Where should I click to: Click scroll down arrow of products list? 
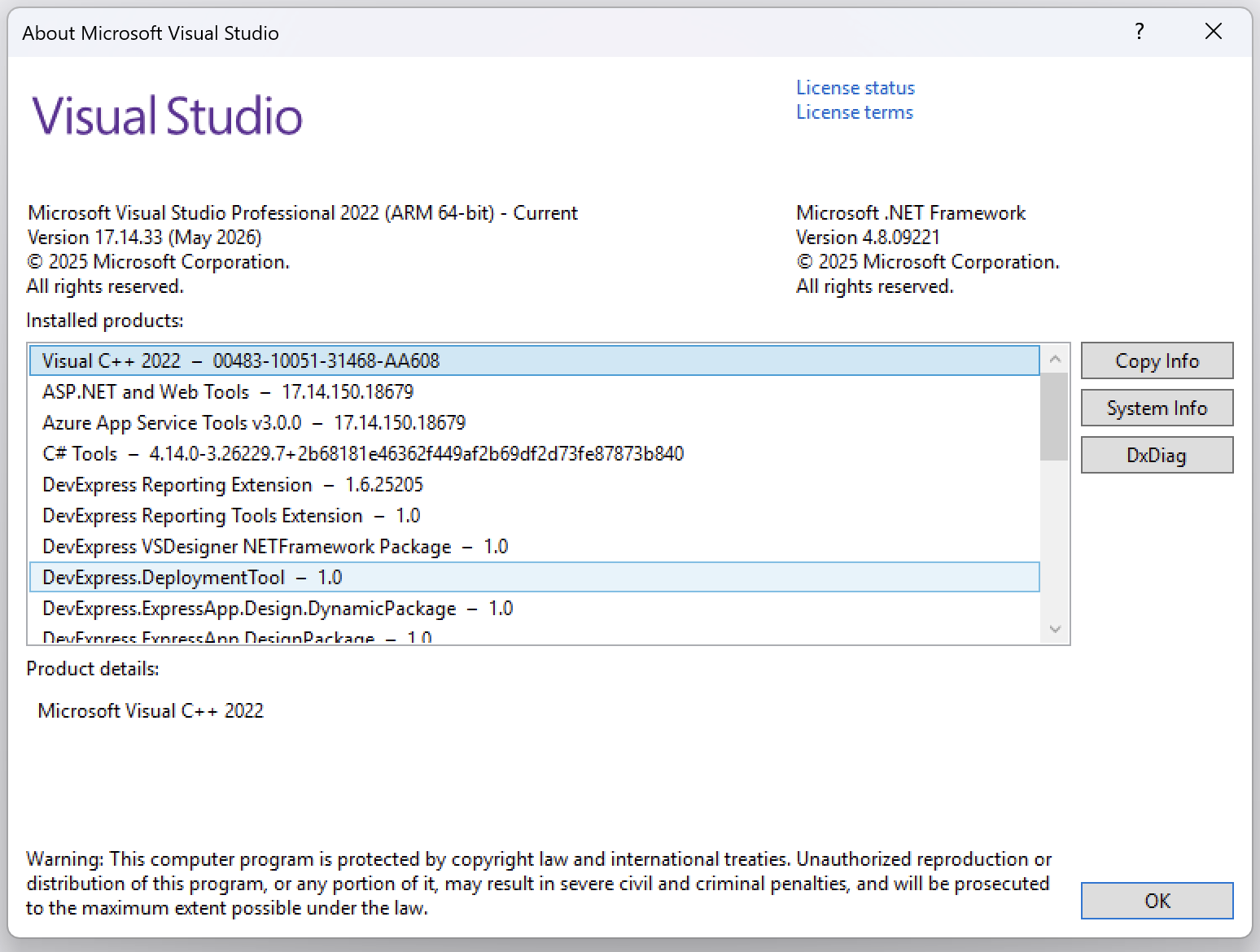click(x=1055, y=629)
